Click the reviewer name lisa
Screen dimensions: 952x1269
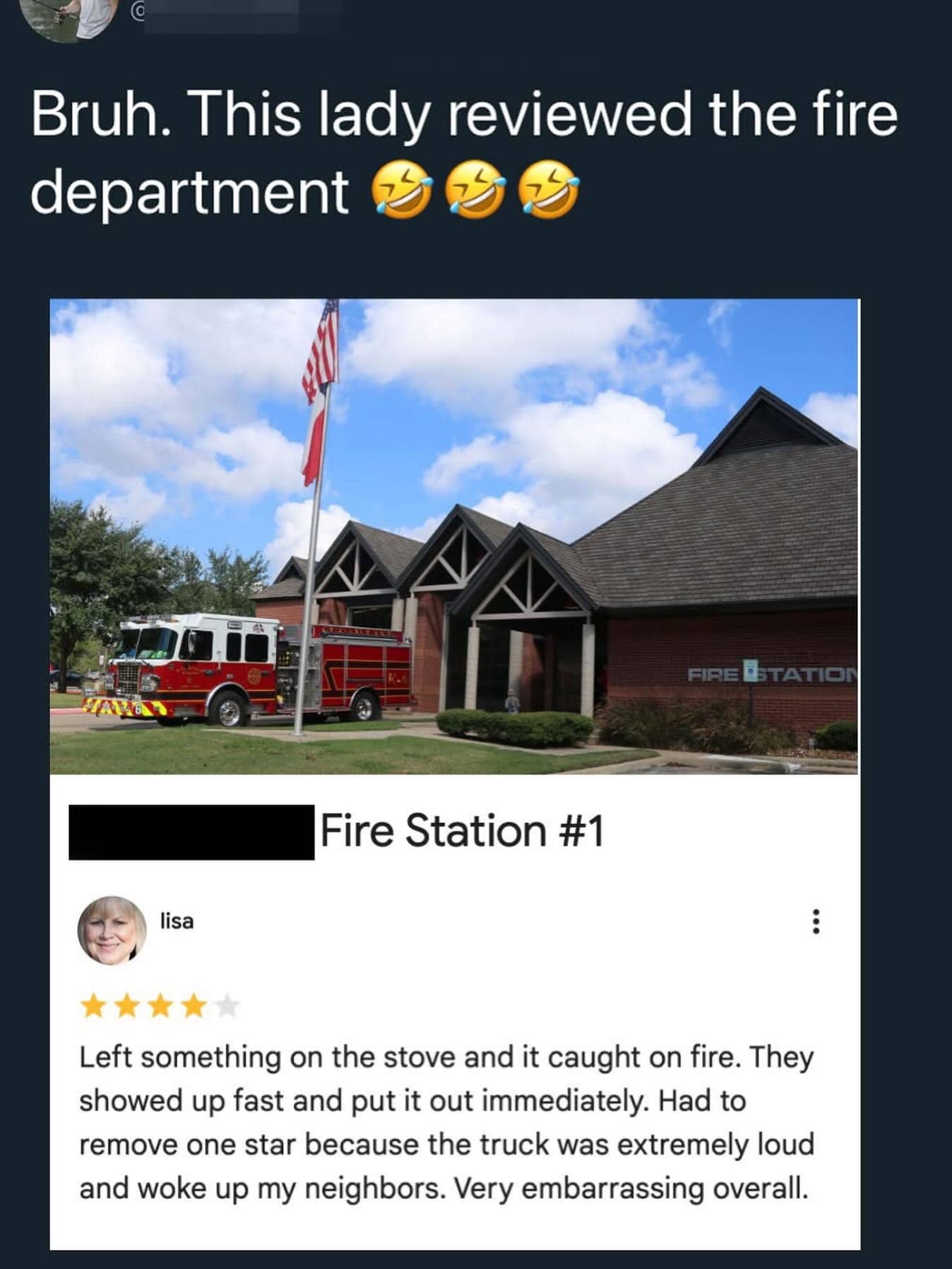pyautogui.click(x=177, y=921)
